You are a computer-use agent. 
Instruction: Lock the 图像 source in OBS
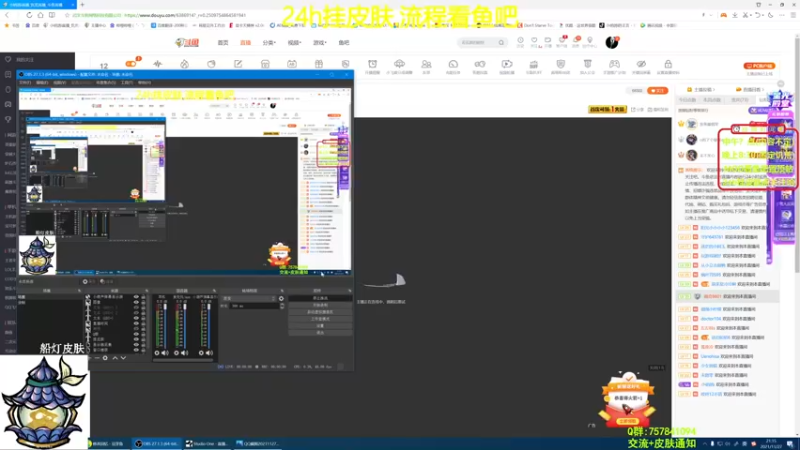(x=143, y=302)
